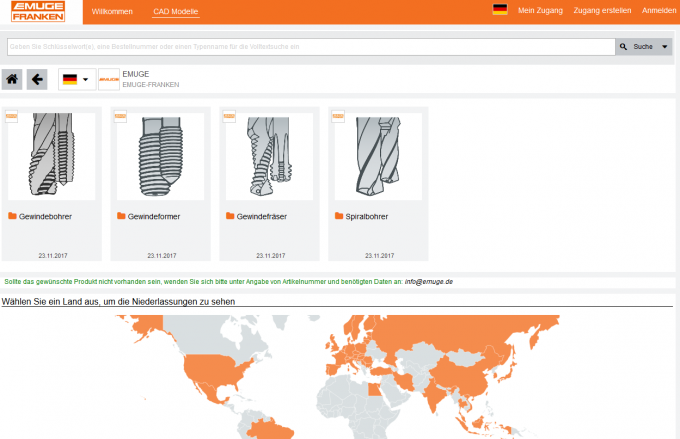680x439 pixels.
Task: Click Zugang erstellen to create an account
Action: click(602, 10)
